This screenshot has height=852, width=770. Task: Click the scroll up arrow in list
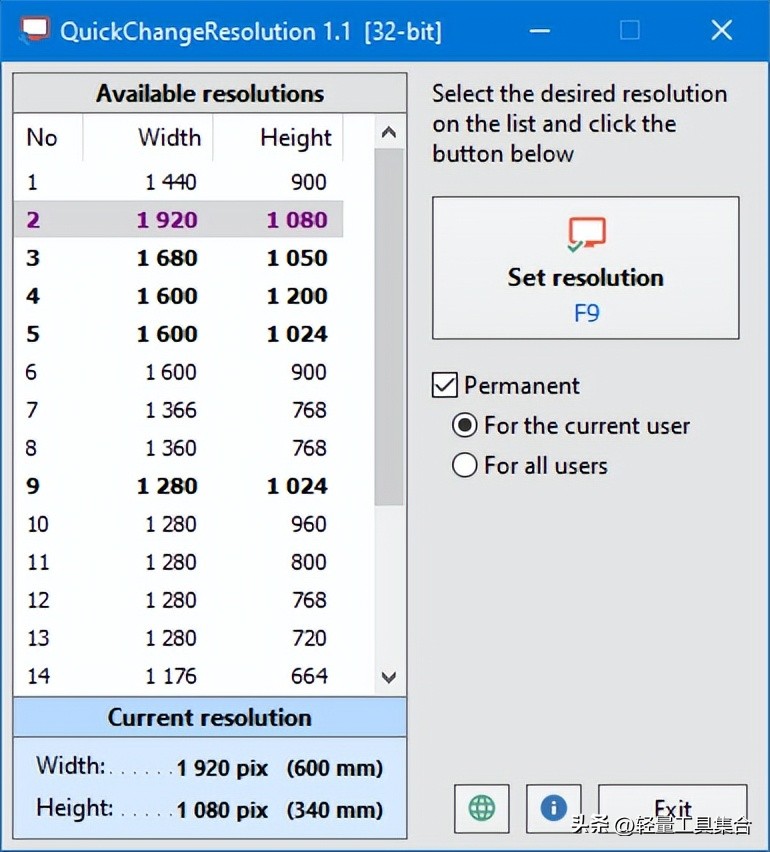pos(389,132)
